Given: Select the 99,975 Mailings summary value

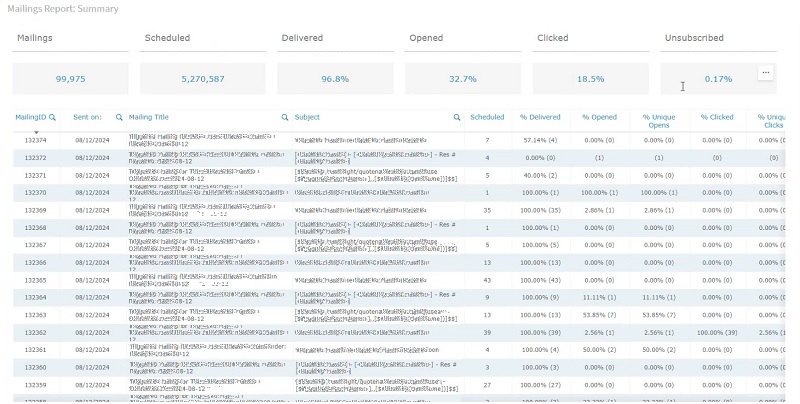Looking at the screenshot, I should click(x=70, y=79).
